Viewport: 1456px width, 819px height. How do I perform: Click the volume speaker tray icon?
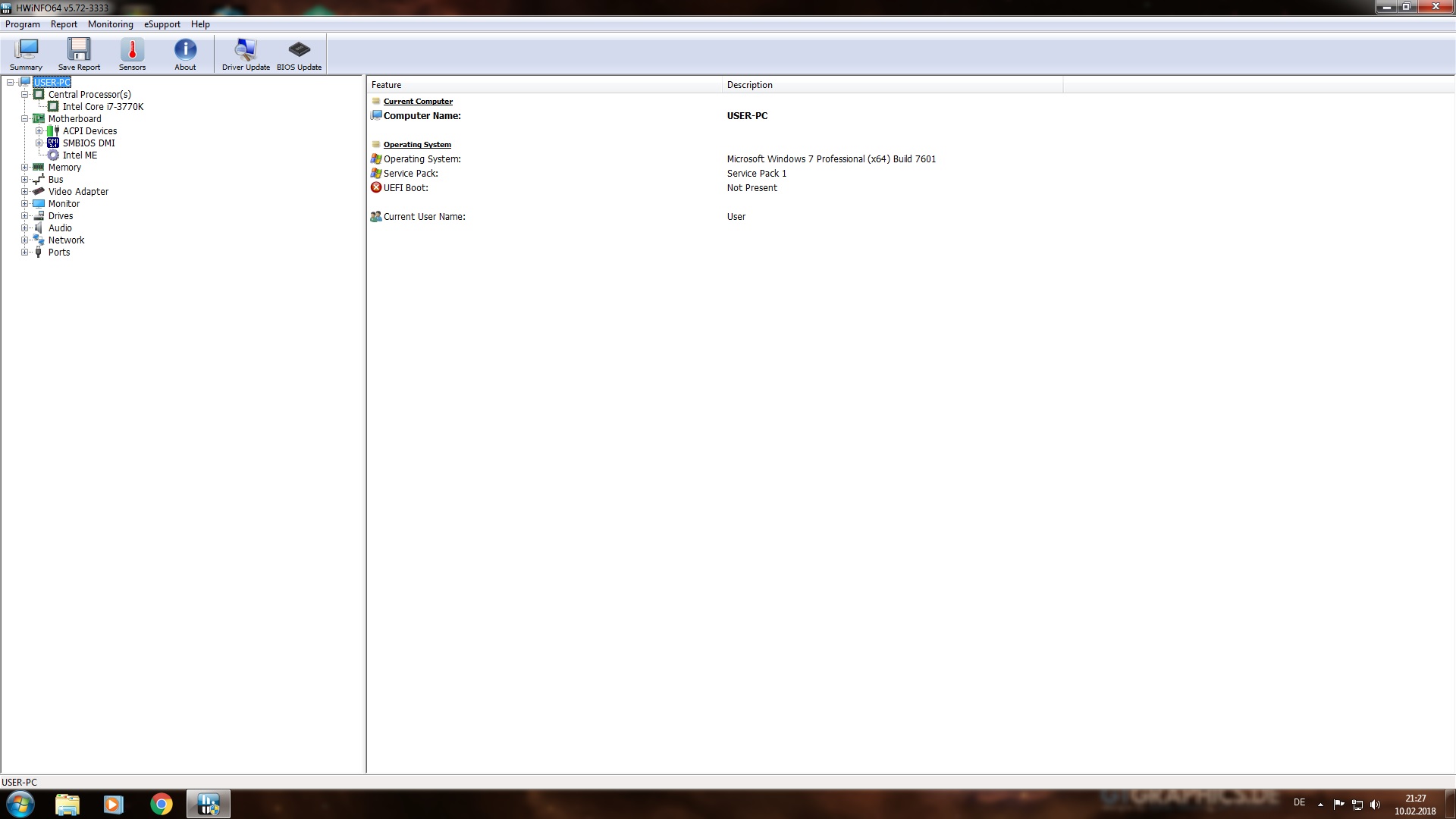coord(1376,805)
